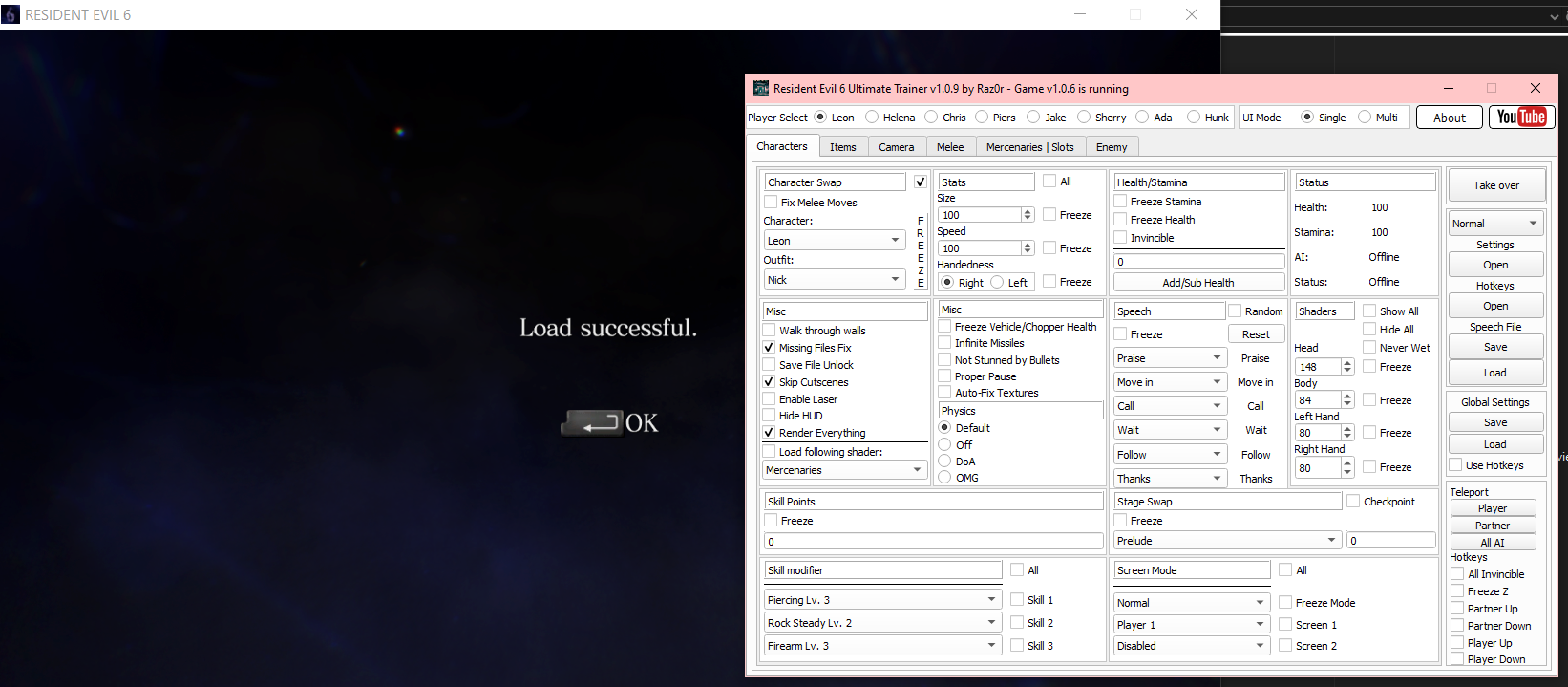
Task: Click the About button
Action: pyautogui.click(x=1449, y=118)
